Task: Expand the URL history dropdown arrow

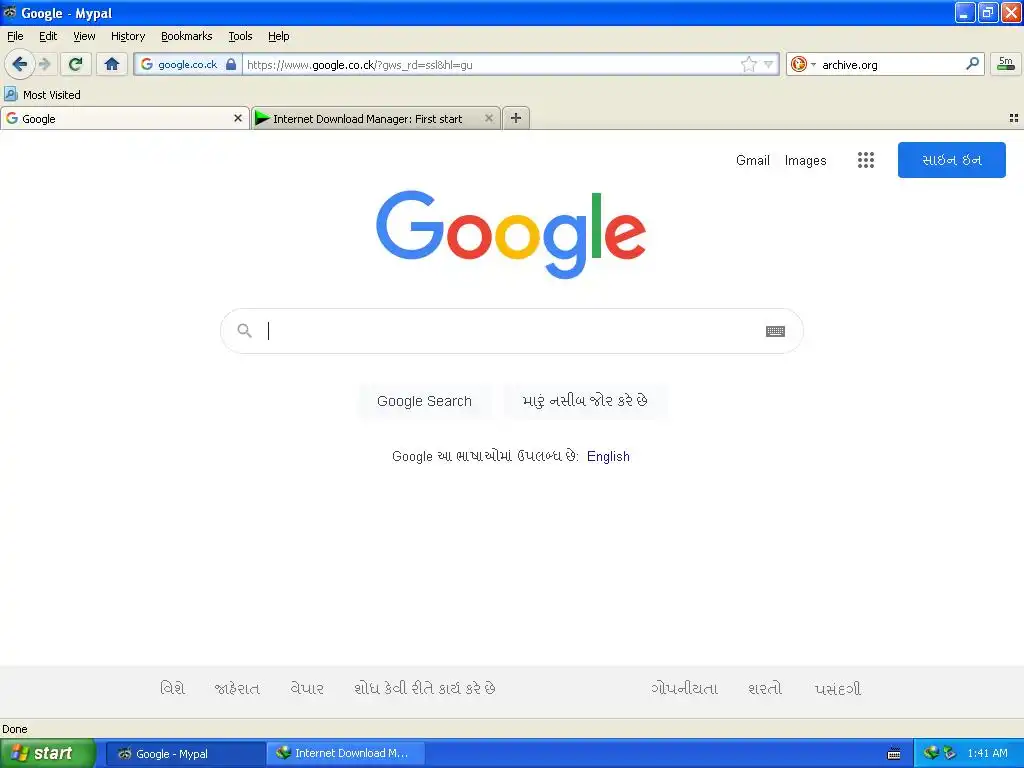Action: point(769,64)
